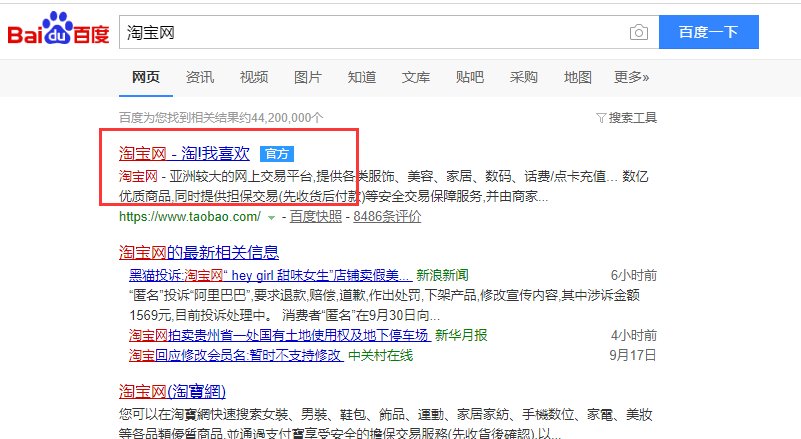Open result 淘宝网 - 淘!我喜欢
Screen dimensions: 801x439
pyautogui.click(x=184, y=153)
